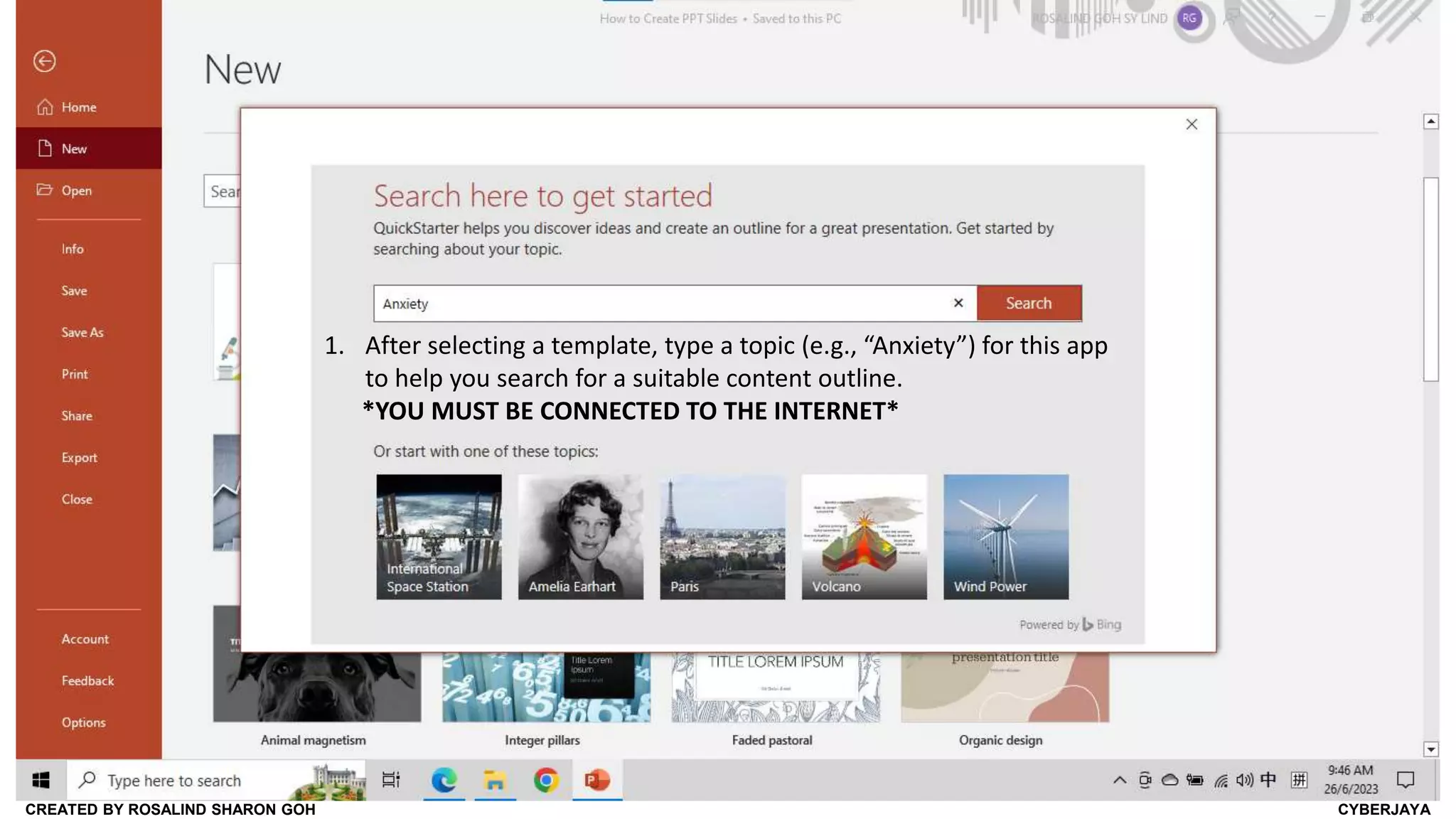Click Close in the Backstage sidebar
Image resolution: width=1456 pixels, height=819 pixels.
(x=77, y=499)
